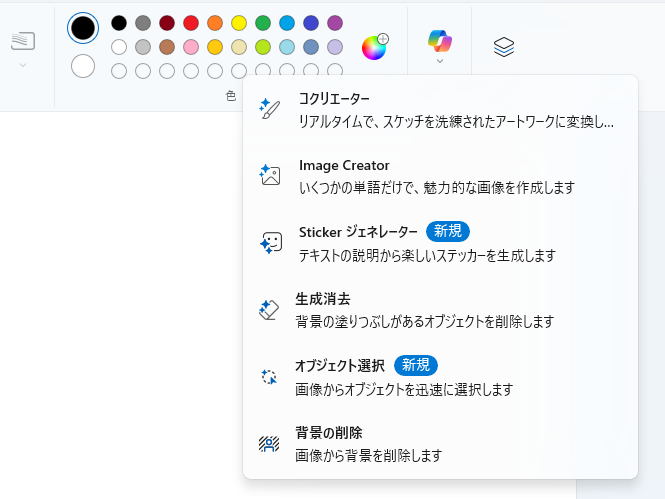This screenshot has width=665, height=499.
Task: Pick the light turquoise palette swatch
Action: point(287,47)
